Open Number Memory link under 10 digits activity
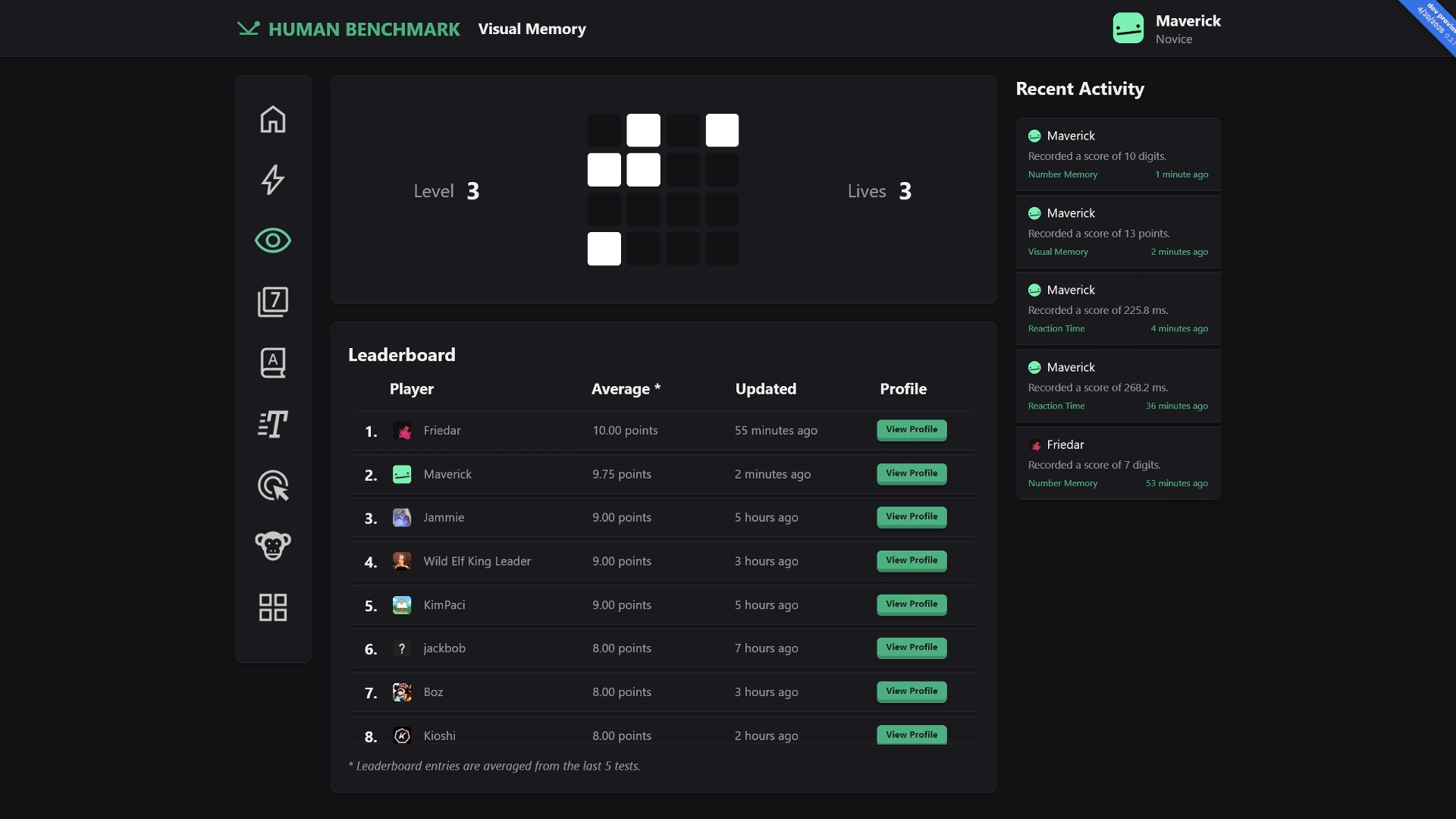The image size is (1456, 819). tap(1062, 174)
